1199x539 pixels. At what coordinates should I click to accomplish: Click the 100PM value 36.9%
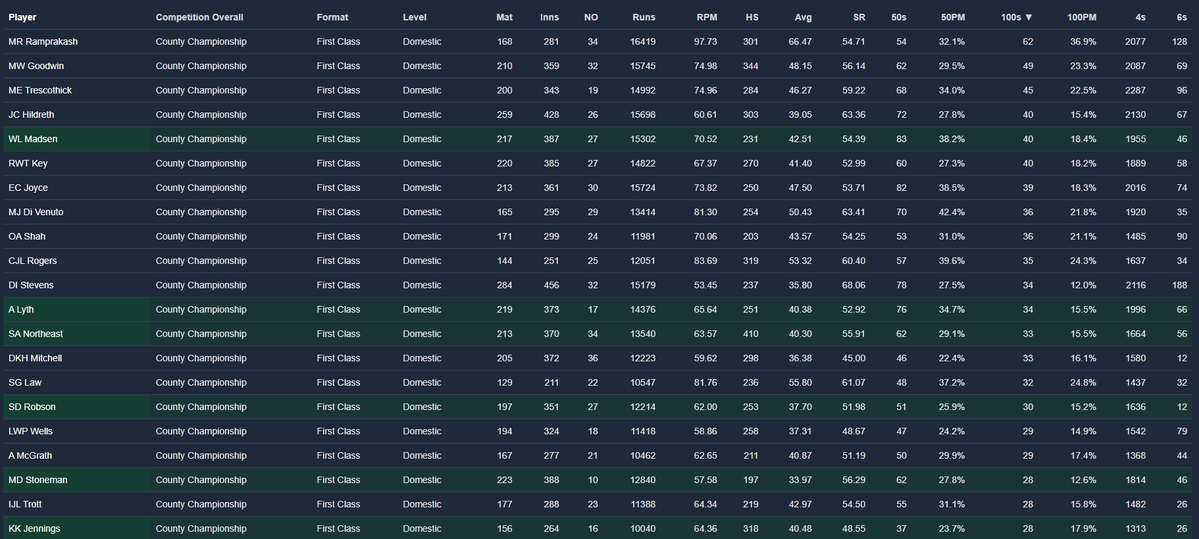[x=1082, y=41]
